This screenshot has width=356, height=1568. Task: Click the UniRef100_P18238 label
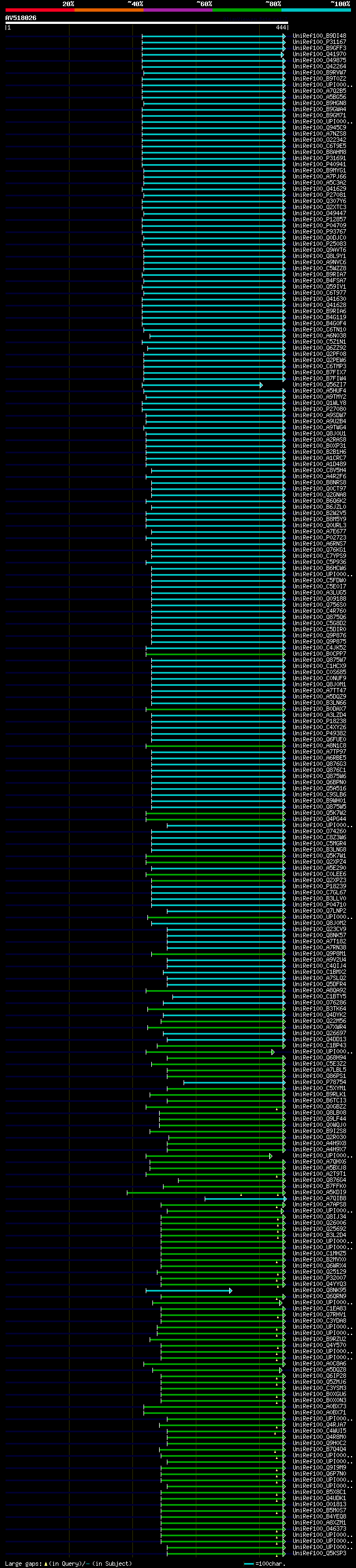(x=319, y=721)
